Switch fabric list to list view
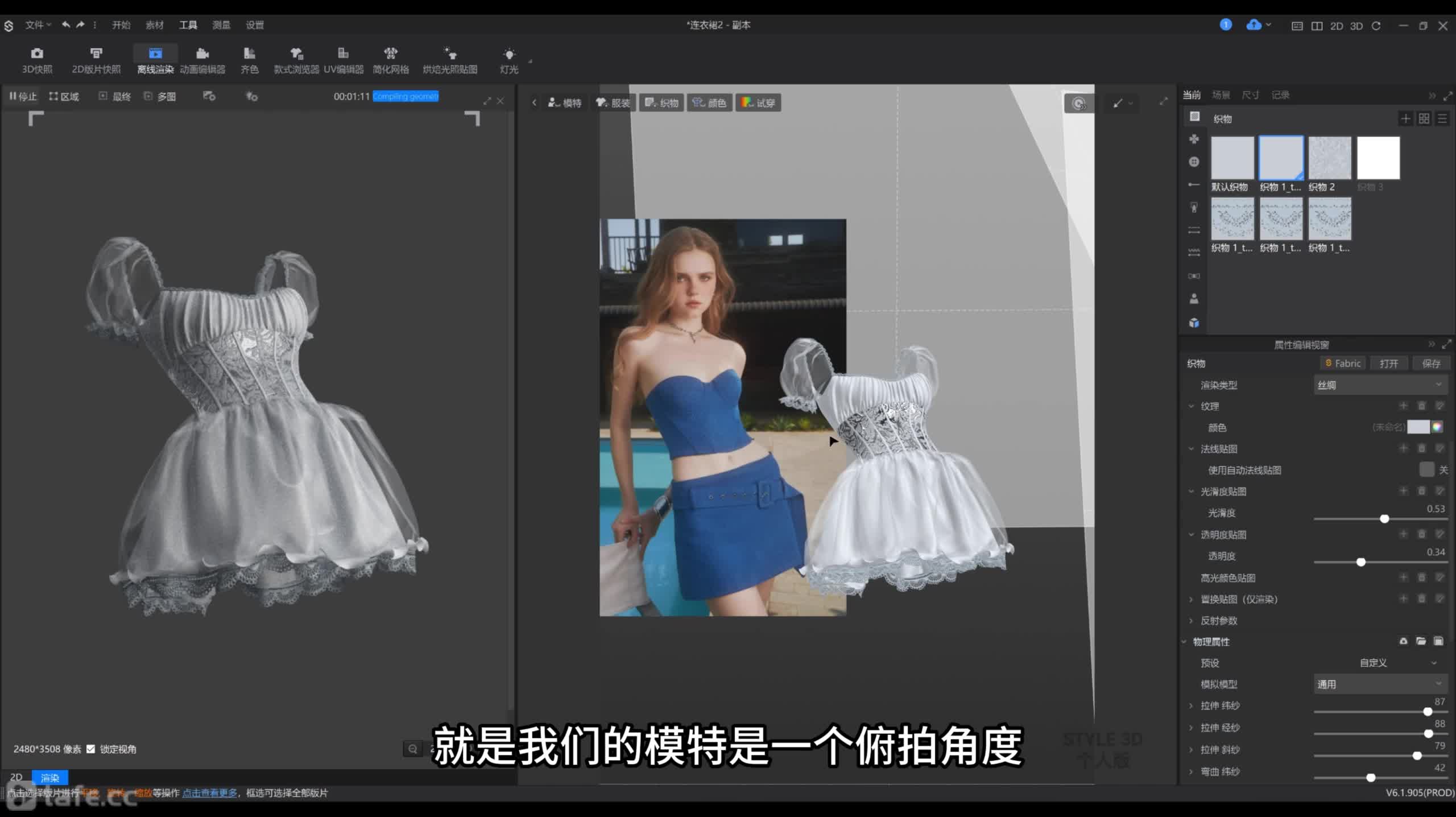The height and width of the screenshot is (817, 1456). click(x=1442, y=118)
